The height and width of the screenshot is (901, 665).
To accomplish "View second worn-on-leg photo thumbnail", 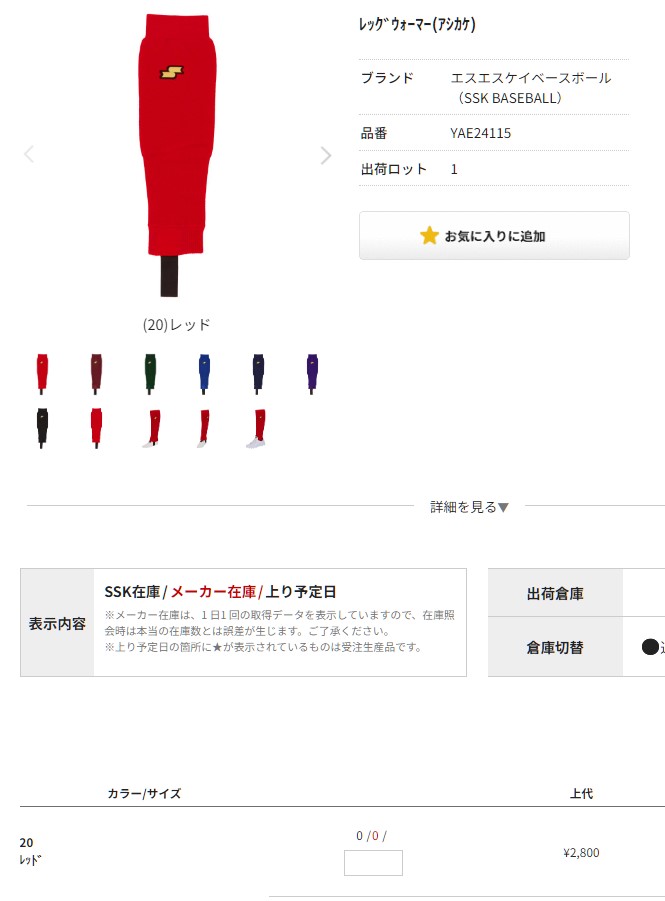I will 204,428.
